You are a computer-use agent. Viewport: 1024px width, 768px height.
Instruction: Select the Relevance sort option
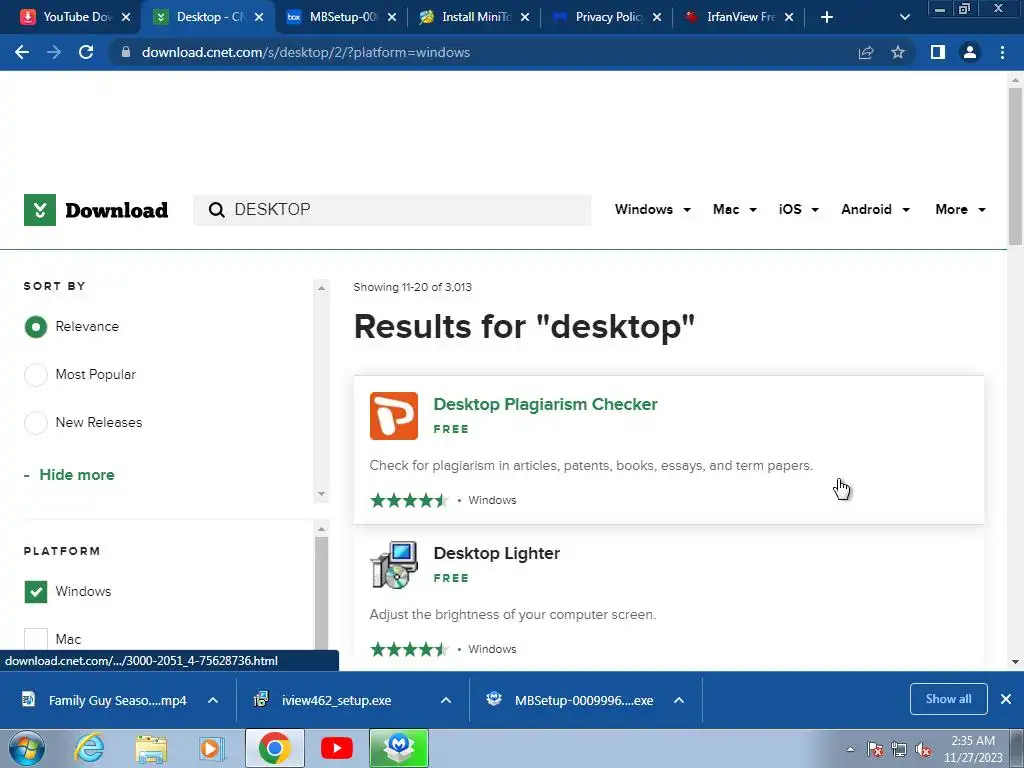click(36, 327)
